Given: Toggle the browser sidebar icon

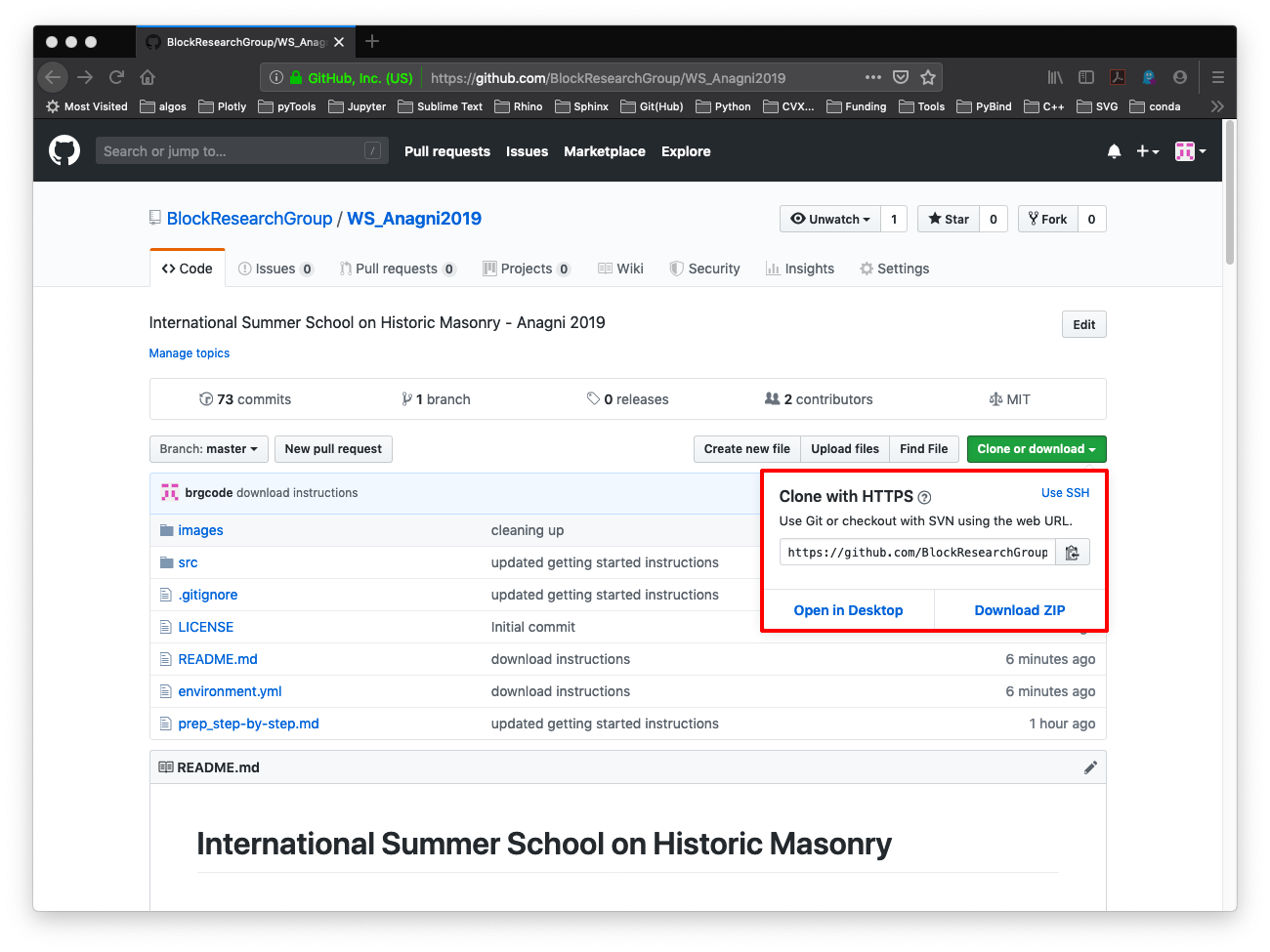Looking at the screenshot, I should coord(1086,77).
